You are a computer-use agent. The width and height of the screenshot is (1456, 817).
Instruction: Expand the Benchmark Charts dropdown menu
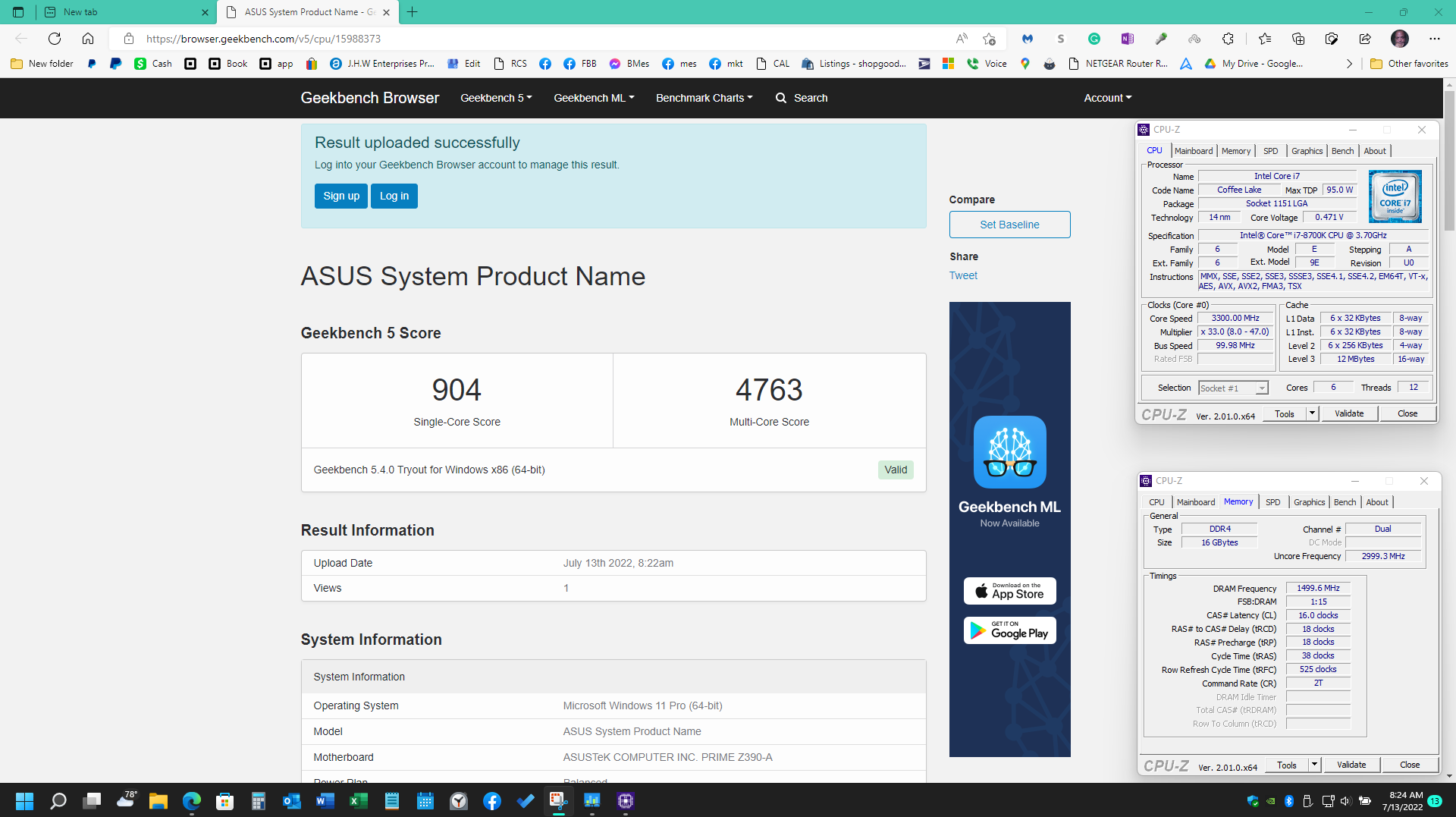coord(704,98)
